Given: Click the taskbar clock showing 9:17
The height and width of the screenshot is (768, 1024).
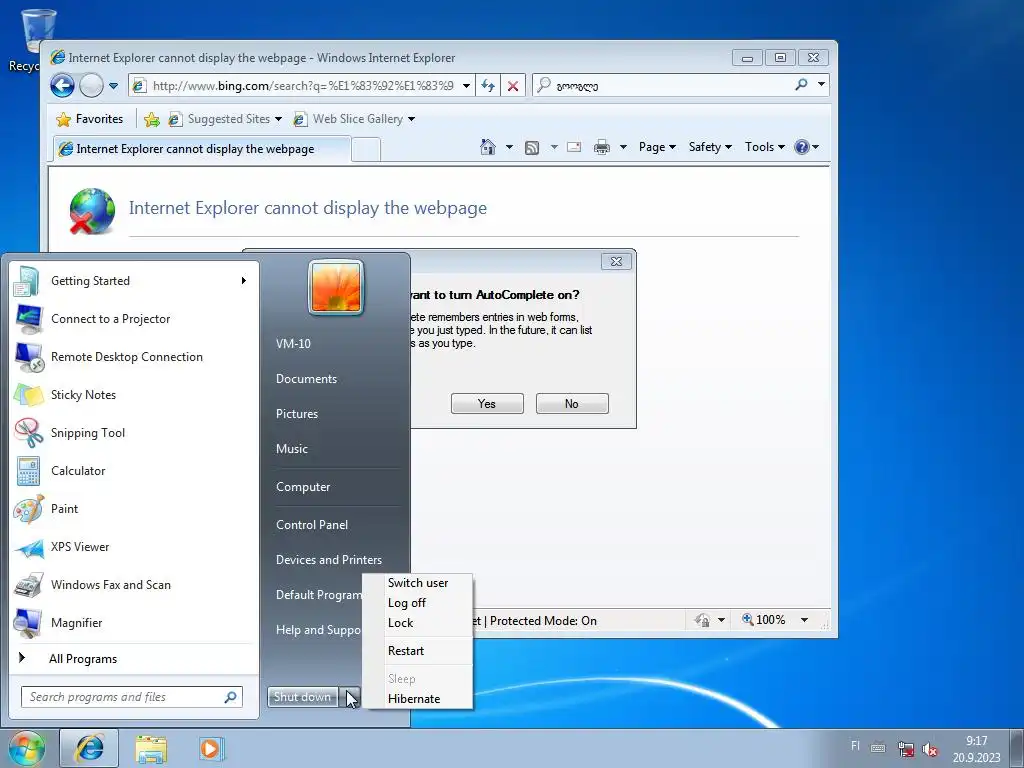Looking at the screenshot, I should coord(977,741).
